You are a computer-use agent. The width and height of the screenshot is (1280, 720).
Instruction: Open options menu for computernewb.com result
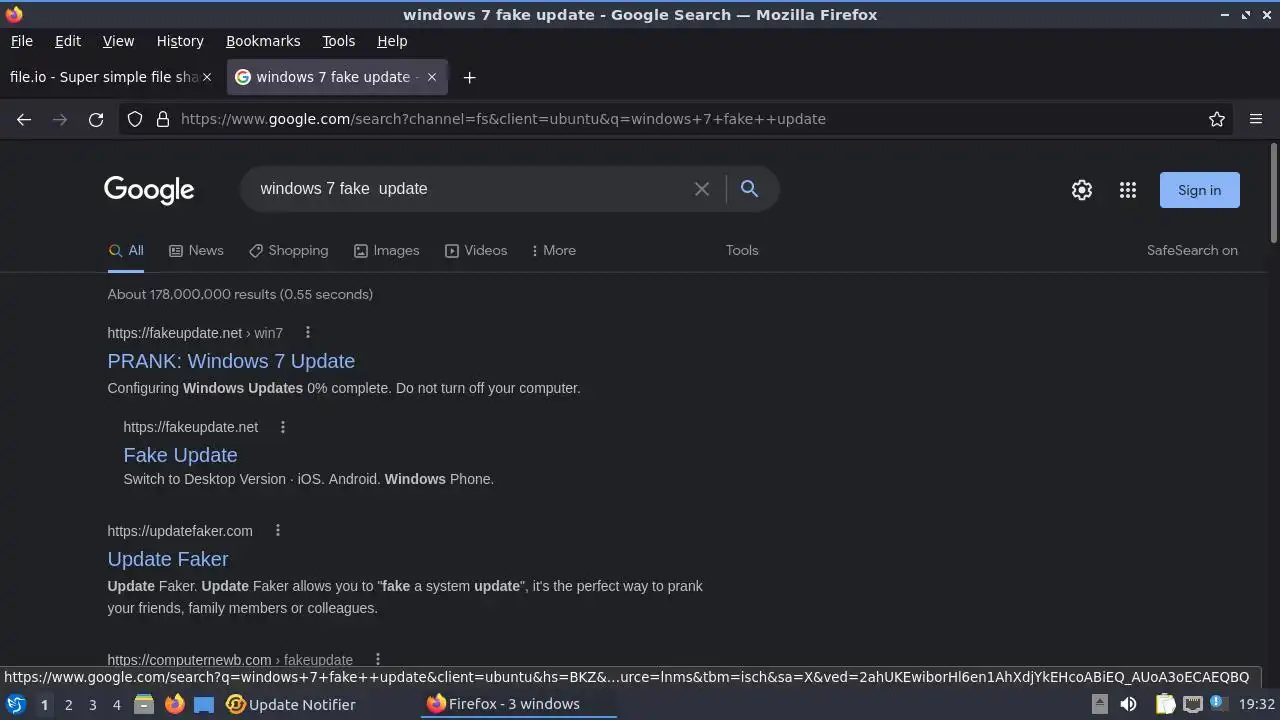378,660
